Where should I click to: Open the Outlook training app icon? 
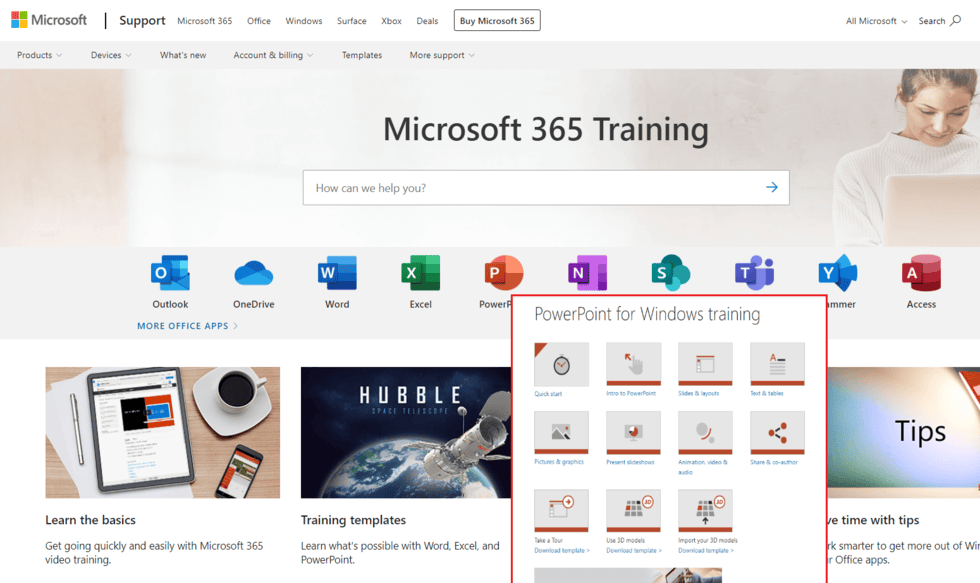click(170, 273)
